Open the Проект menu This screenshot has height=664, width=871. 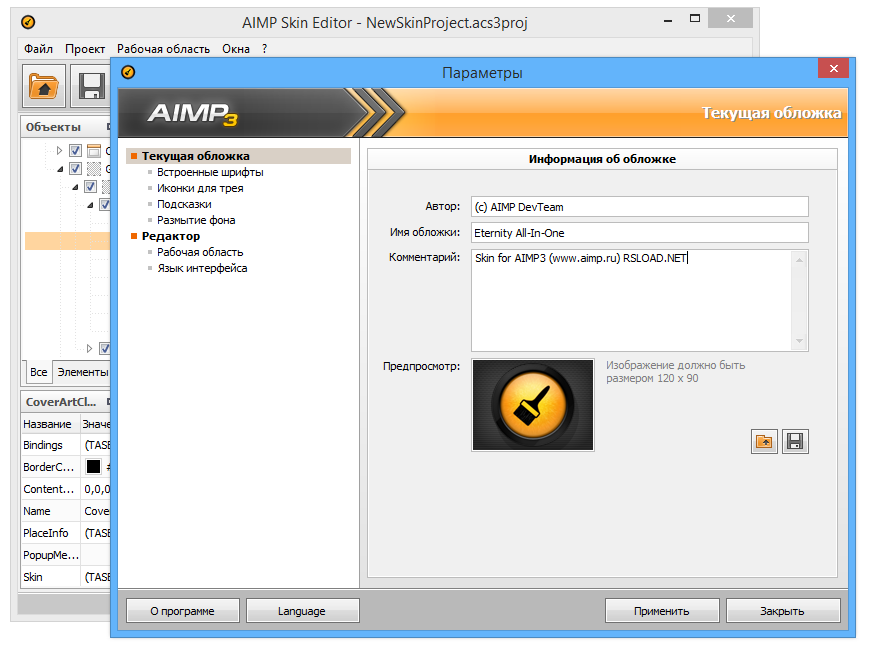tap(85, 48)
